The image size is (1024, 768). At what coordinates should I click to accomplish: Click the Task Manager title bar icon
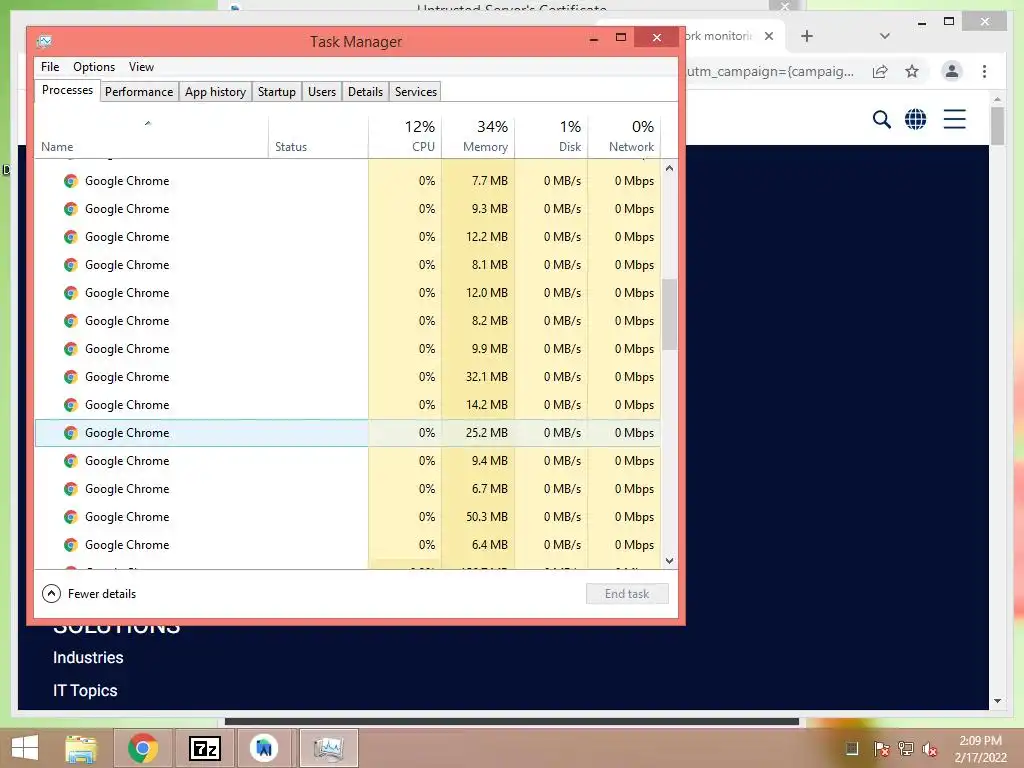click(44, 41)
